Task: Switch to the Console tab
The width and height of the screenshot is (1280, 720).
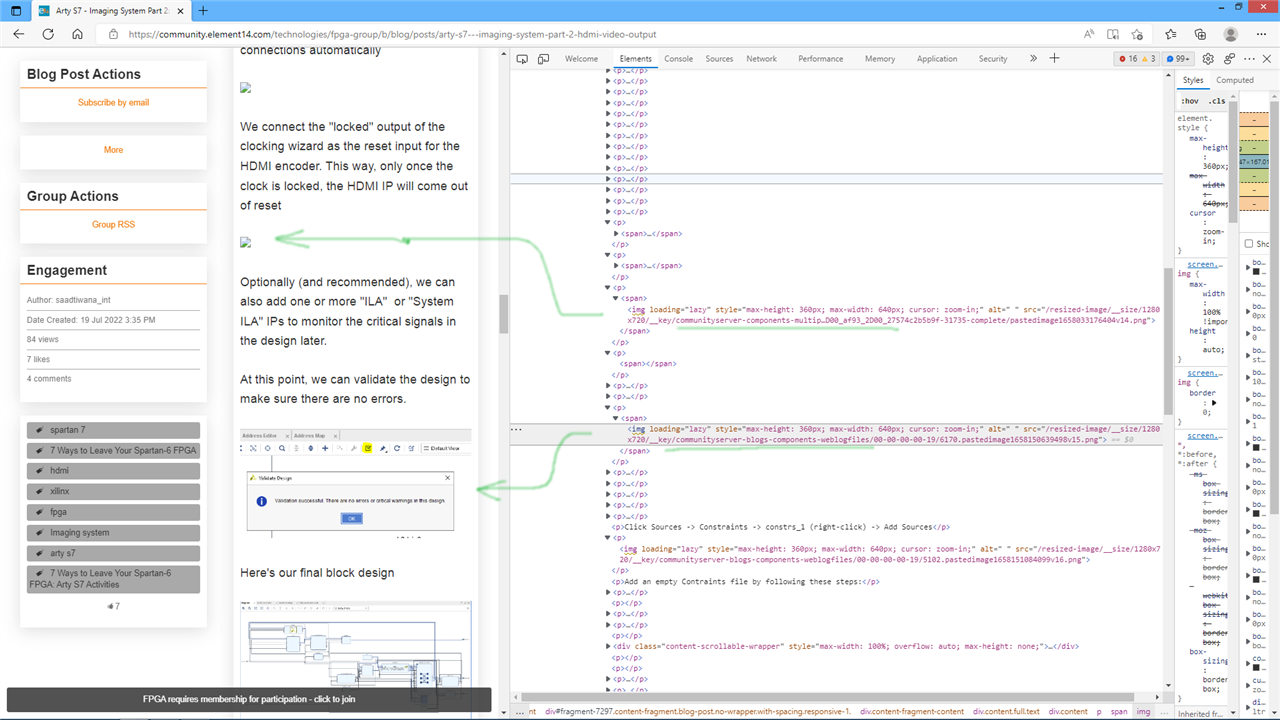Action: tap(678, 59)
